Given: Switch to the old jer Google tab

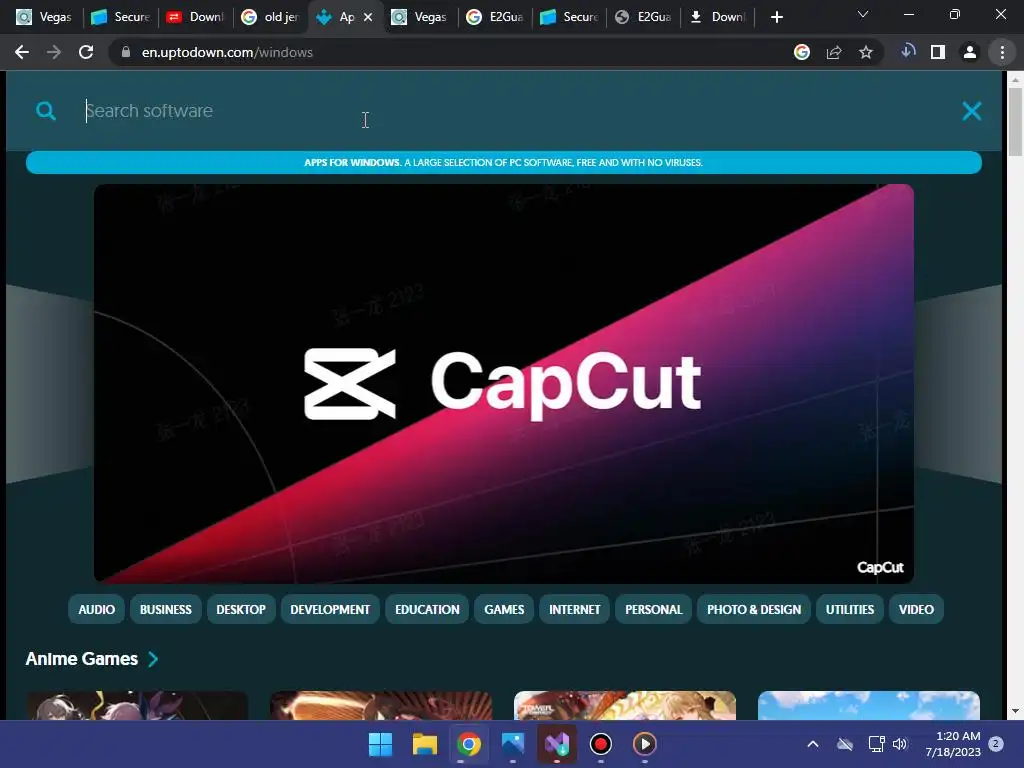Looking at the screenshot, I should click(x=270, y=17).
